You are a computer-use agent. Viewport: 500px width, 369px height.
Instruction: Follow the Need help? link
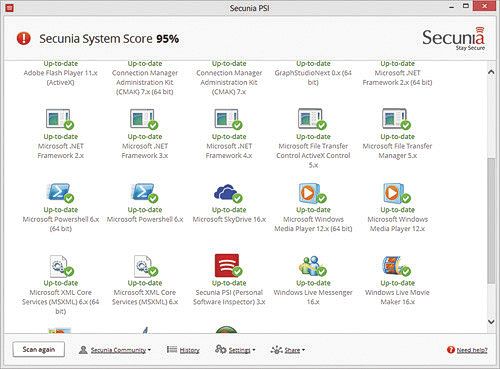click(x=472, y=350)
